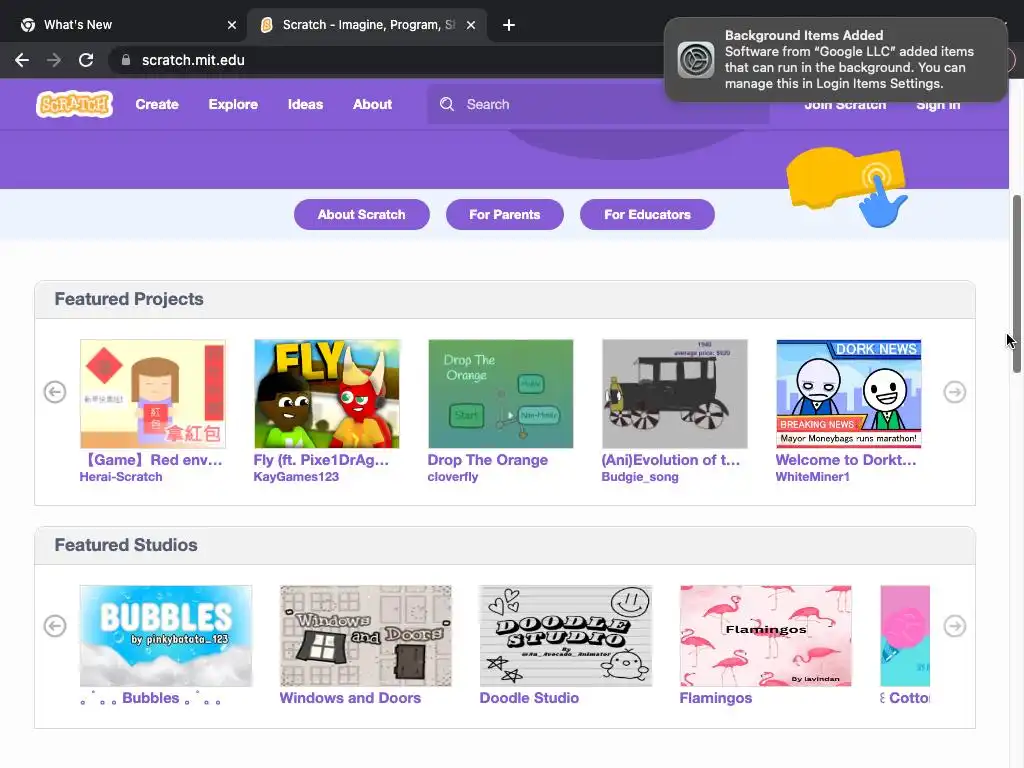Click the Windows and Doors title link
1024x768 pixels.
[x=350, y=698]
